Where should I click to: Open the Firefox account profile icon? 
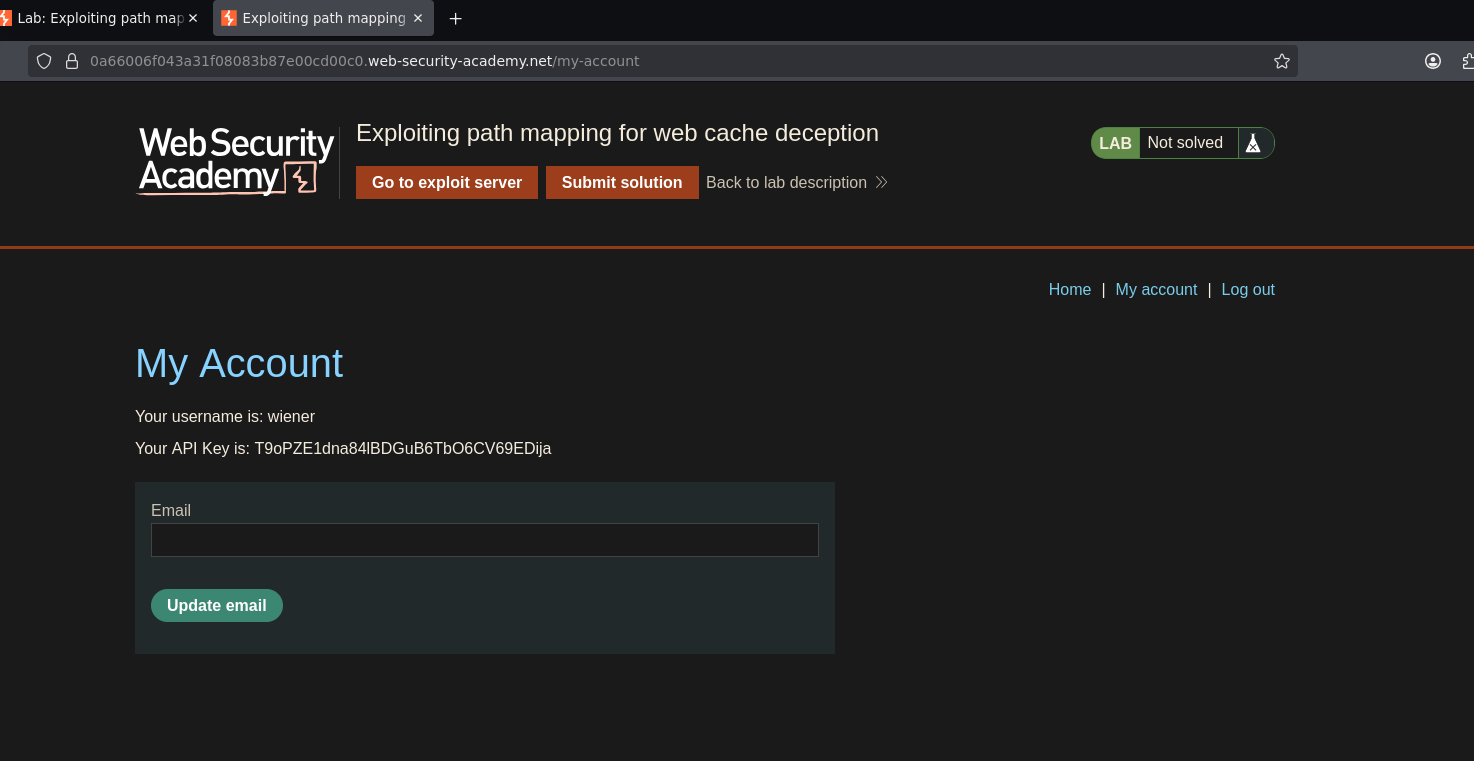(x=1433, y=61)
